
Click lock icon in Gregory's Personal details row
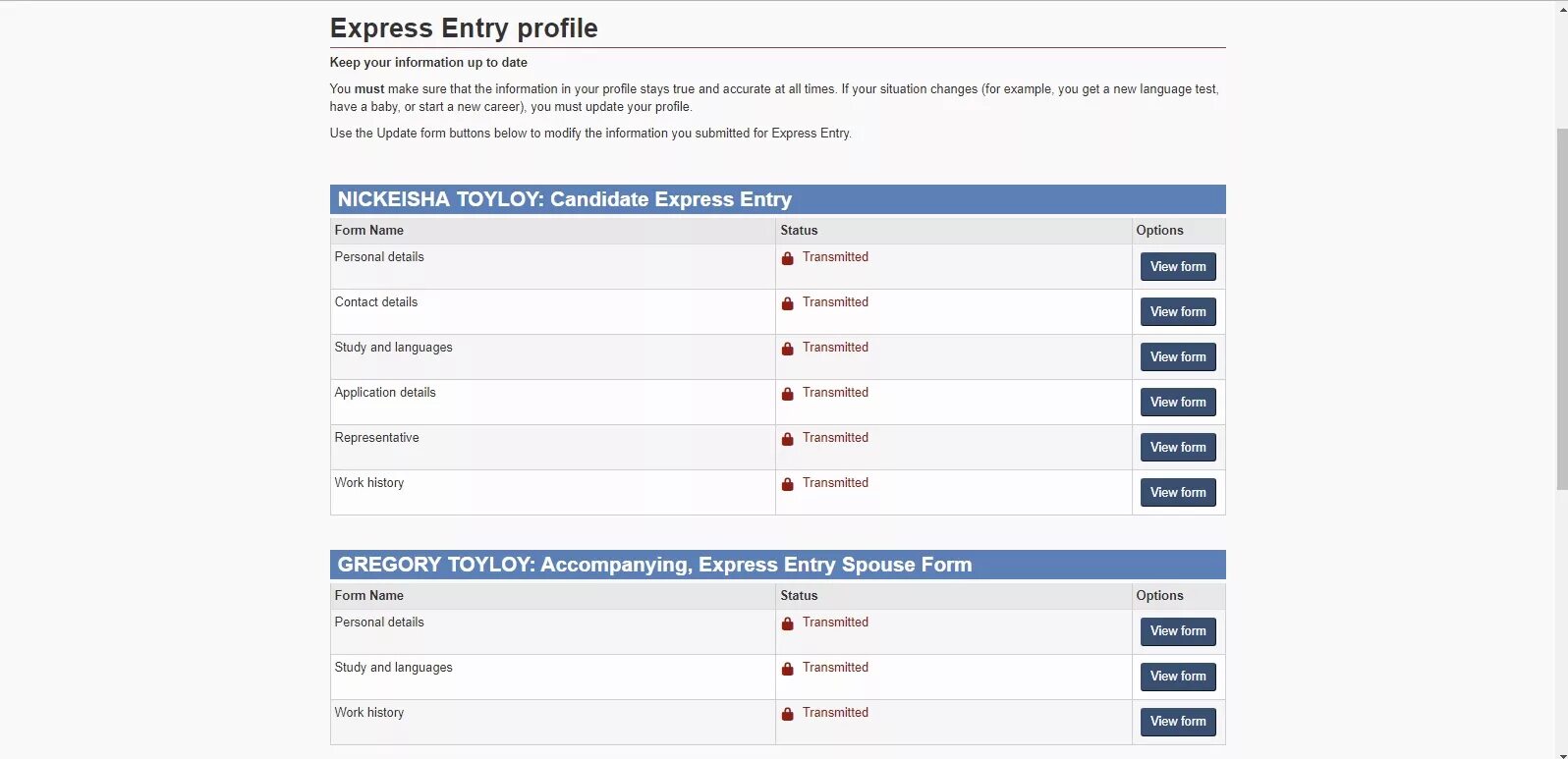787,623
